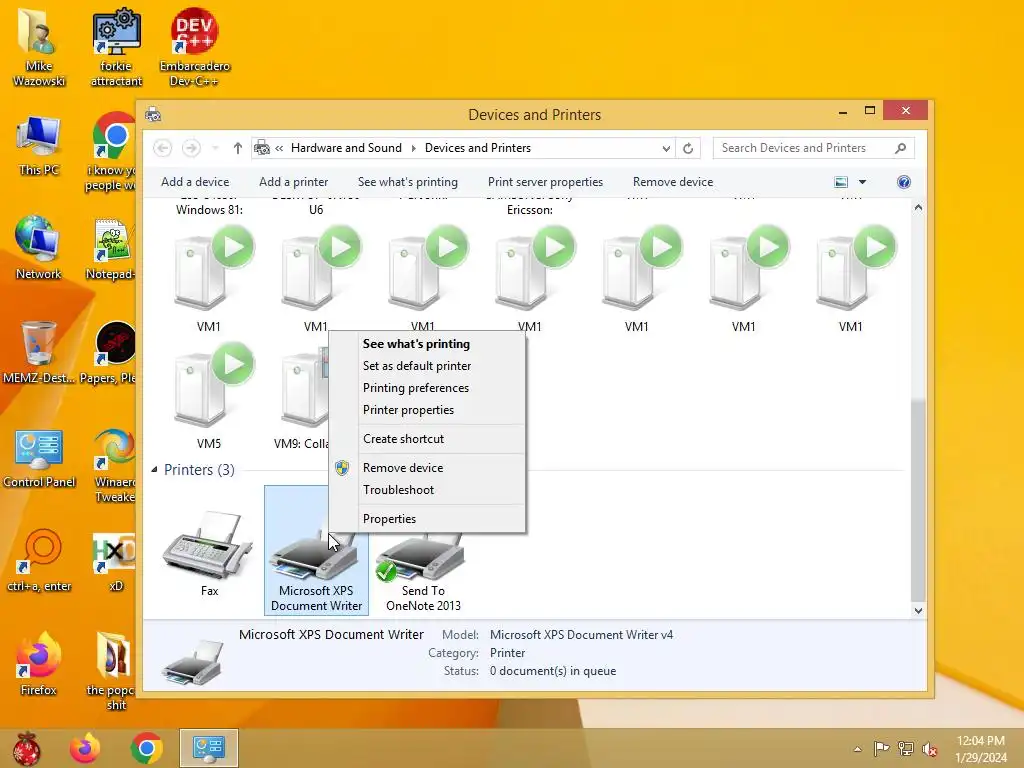Click the Forward navigation arrow
This screenshot has width=1024, height=768.
click(191, 148)
